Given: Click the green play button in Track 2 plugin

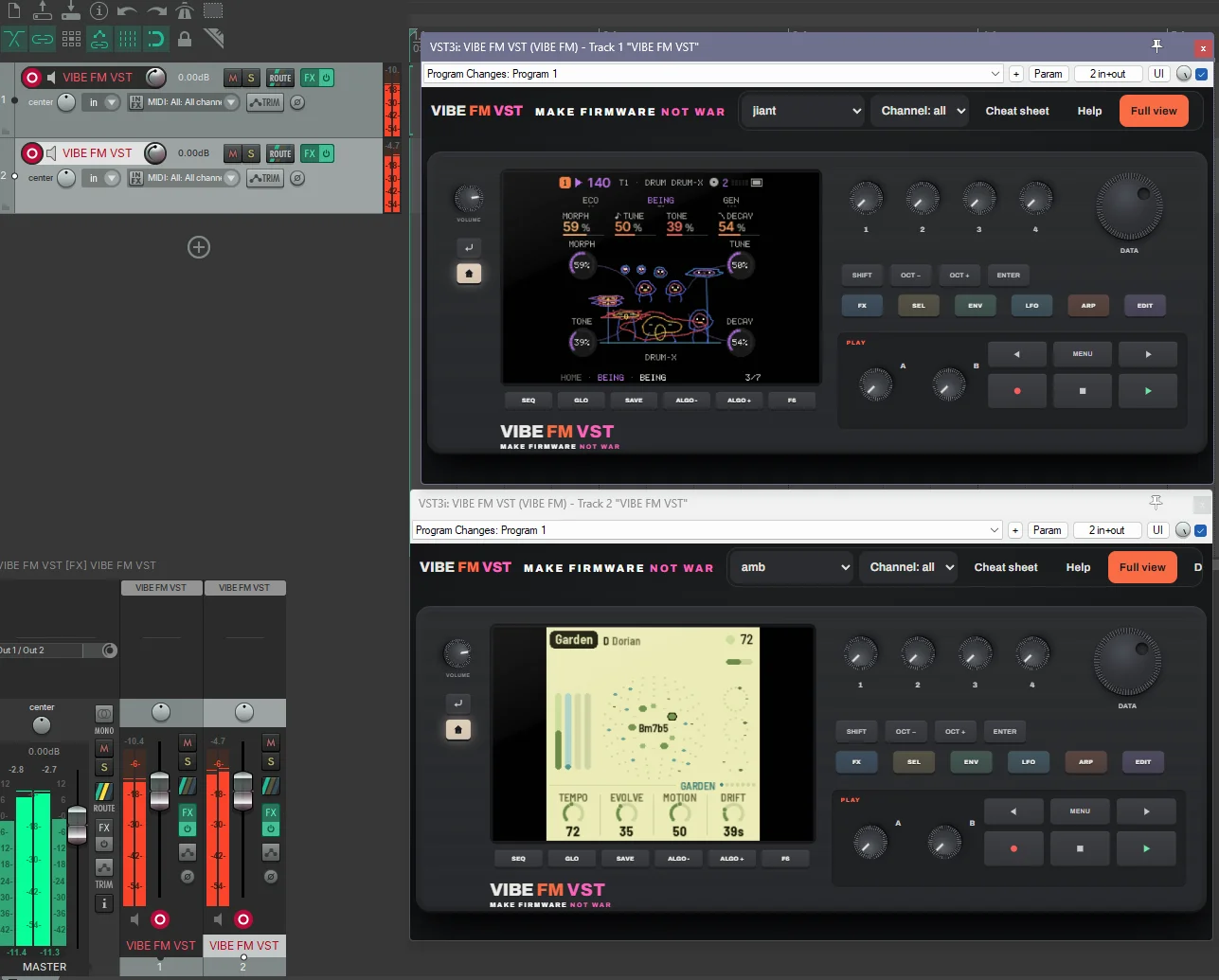Looking at the screenshot, I should [1146, 848].
